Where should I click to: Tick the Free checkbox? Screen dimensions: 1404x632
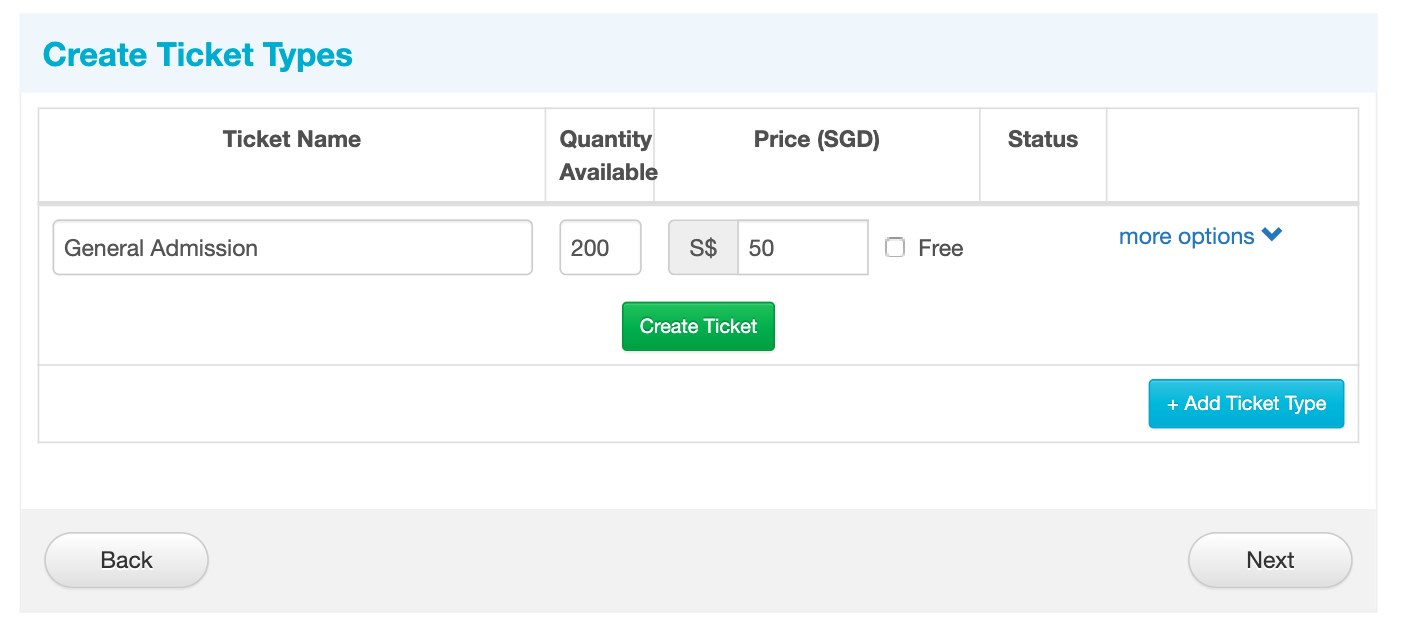895,247
